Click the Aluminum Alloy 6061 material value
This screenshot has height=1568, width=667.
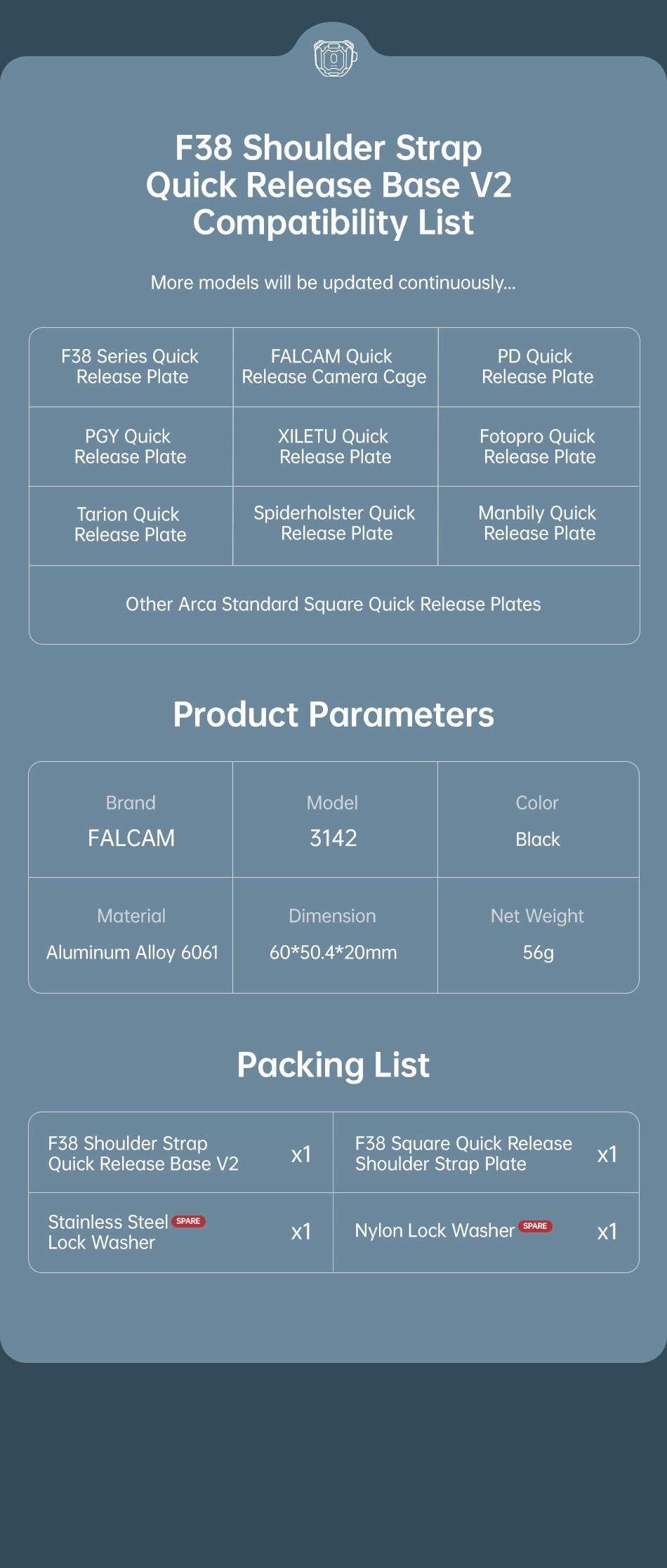point(132,953)
